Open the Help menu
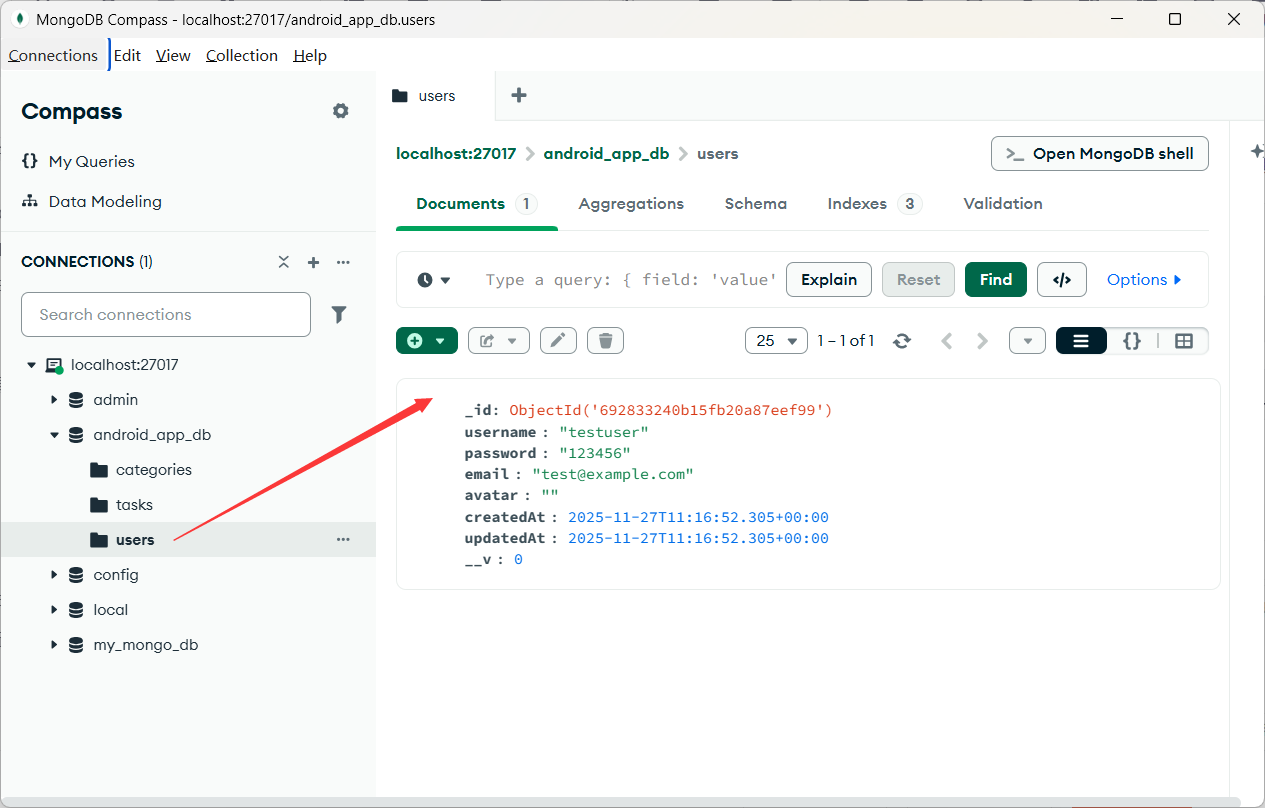 (310, 56)
